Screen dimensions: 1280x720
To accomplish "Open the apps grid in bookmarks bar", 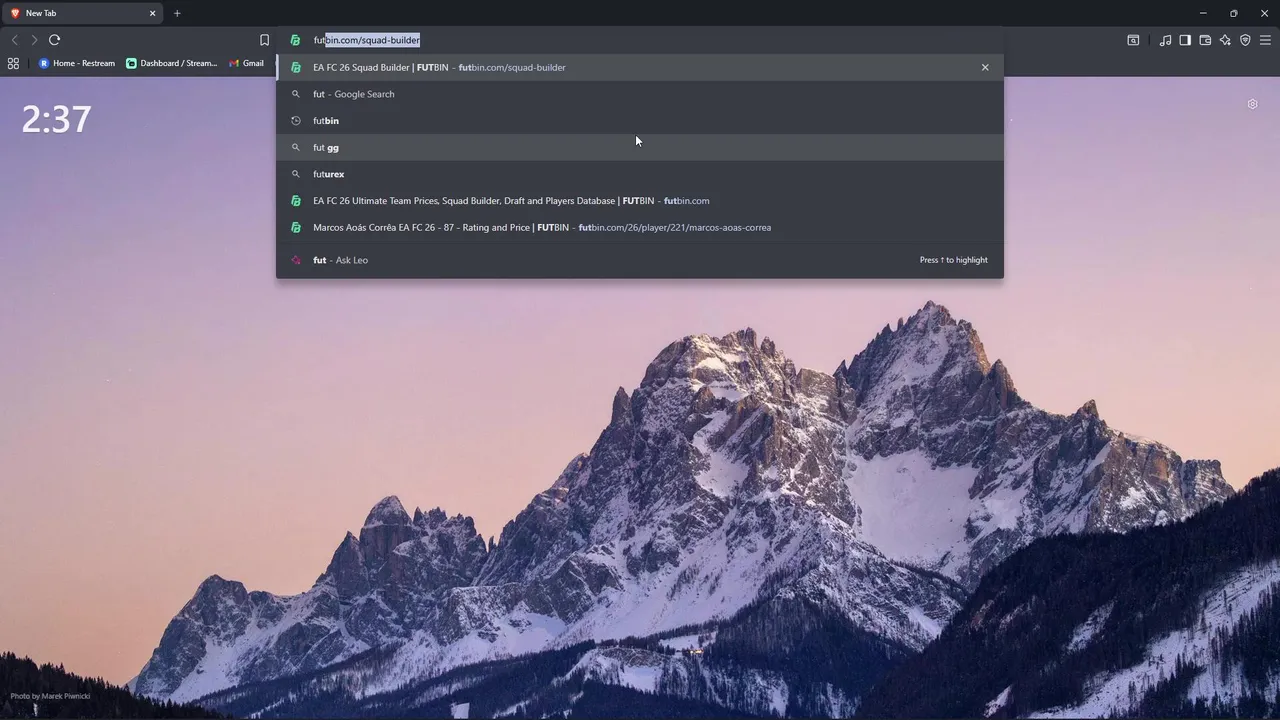I will pos(13,63).
